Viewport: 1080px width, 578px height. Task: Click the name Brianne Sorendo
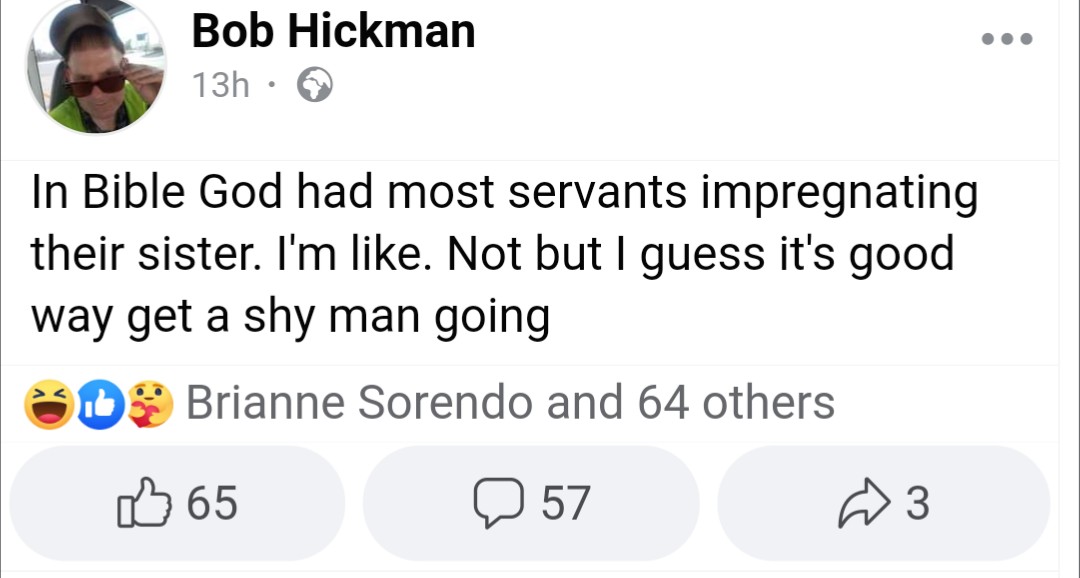358,403
